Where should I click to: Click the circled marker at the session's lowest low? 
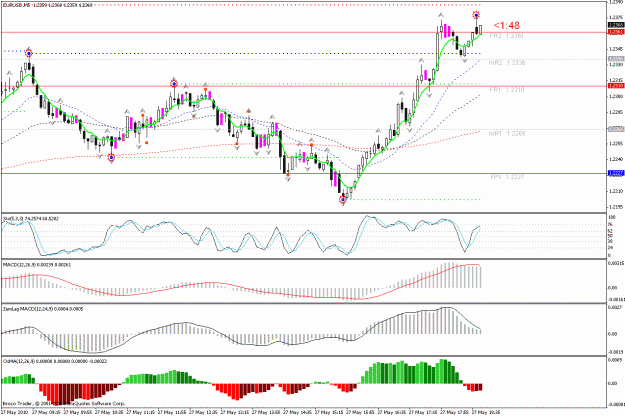pos(342,199)
